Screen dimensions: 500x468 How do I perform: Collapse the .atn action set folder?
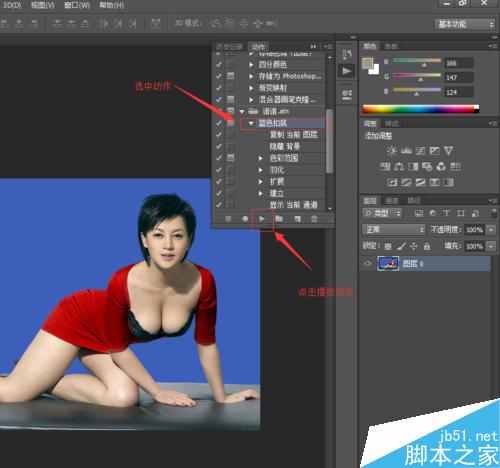[242, 111]
